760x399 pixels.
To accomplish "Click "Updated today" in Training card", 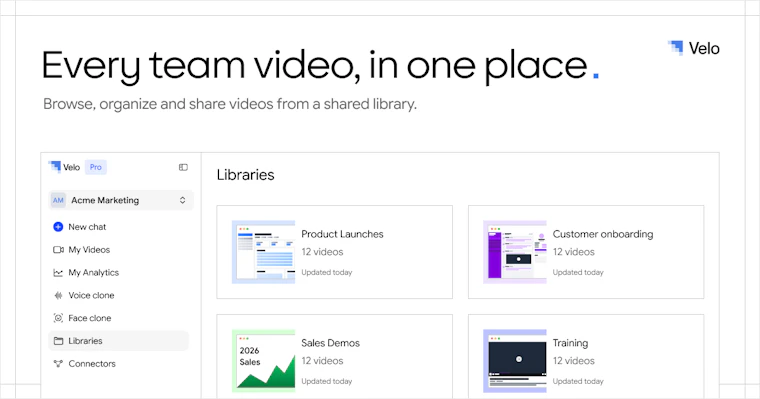I will pyautogui.click(x=578, y=382).
